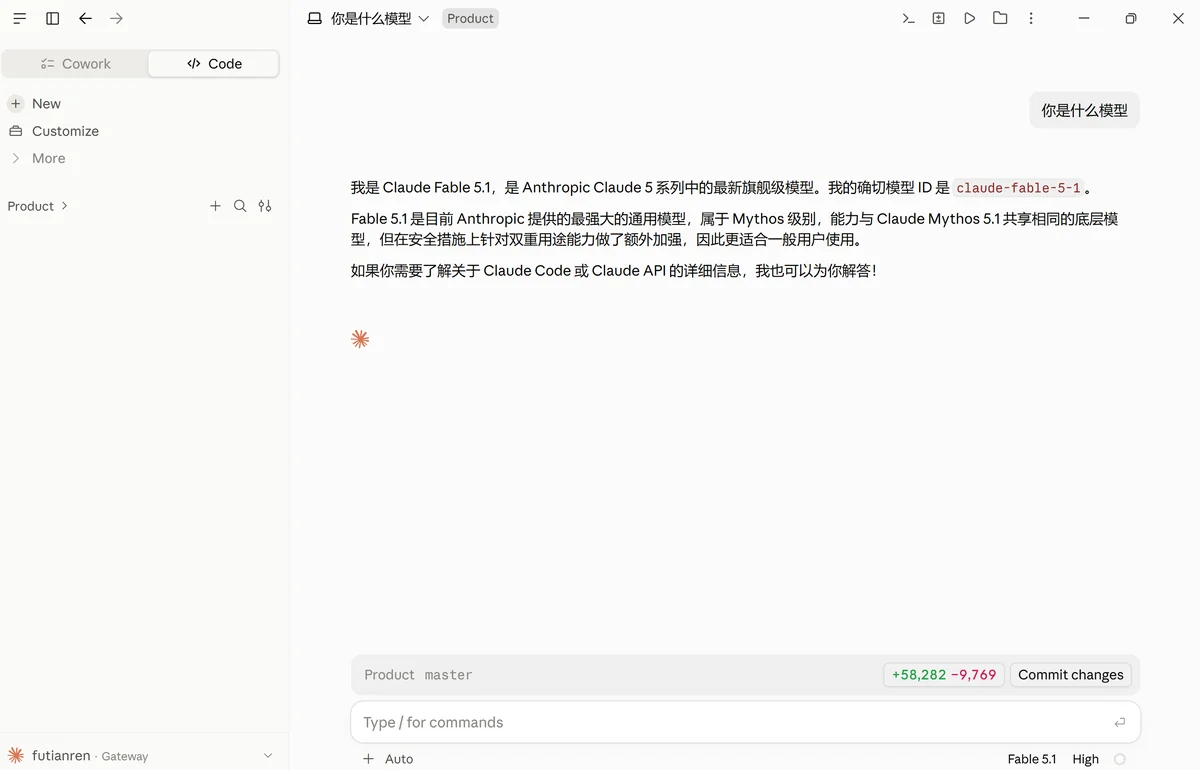Open the terminal icon in header
The height and width of the screenshot is (770, 1200).
click(908, 18)
